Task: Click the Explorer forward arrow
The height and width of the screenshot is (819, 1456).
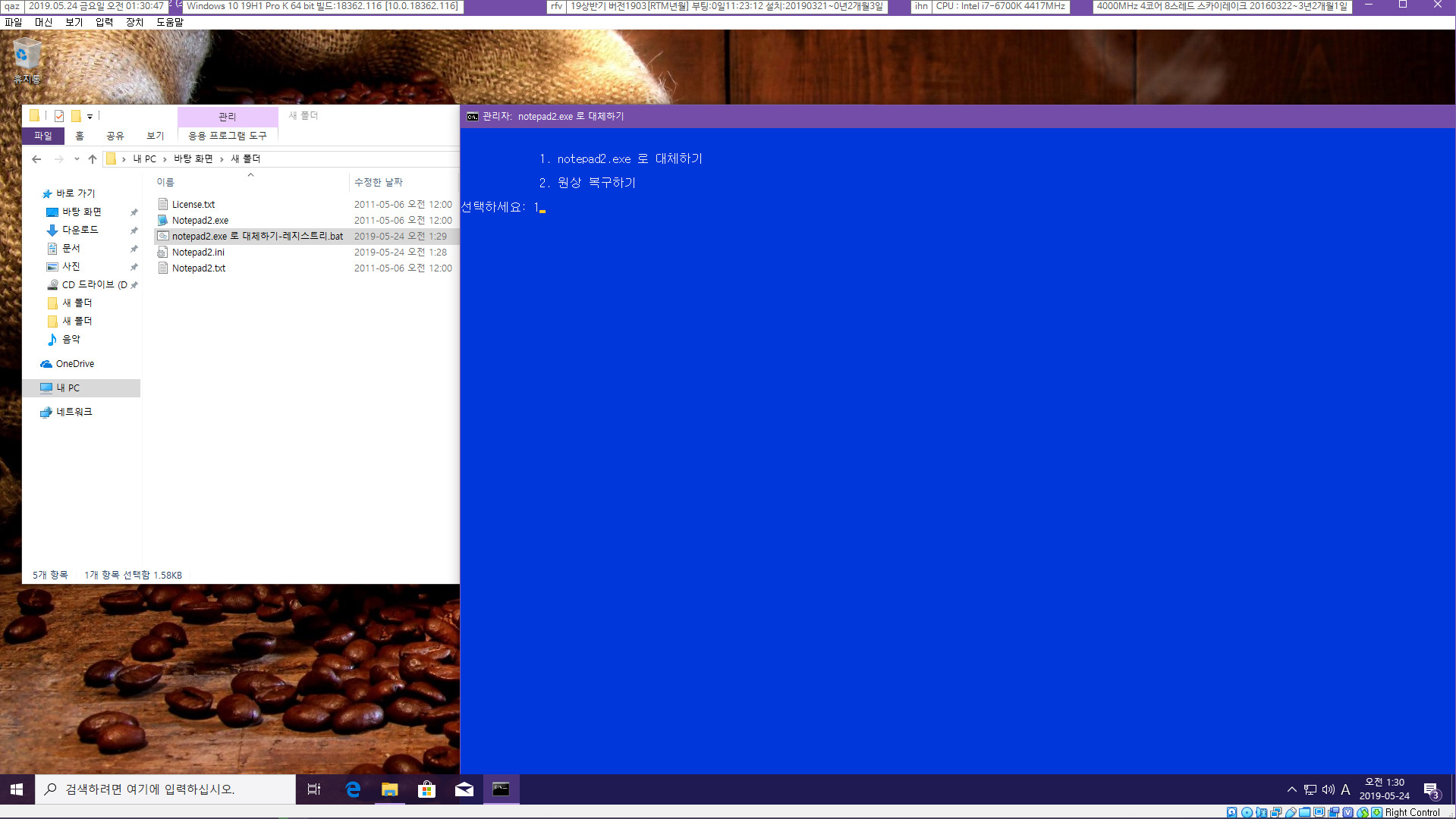Action: [58, 159]
